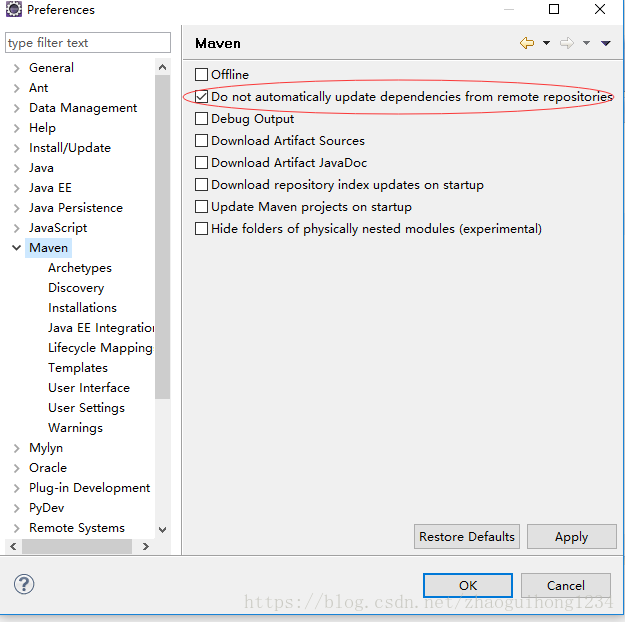Image resolution: width=625 pixels, height=622 pixels.
Task: Open the preferences view menu triangle
Action: tap(606, 43)
